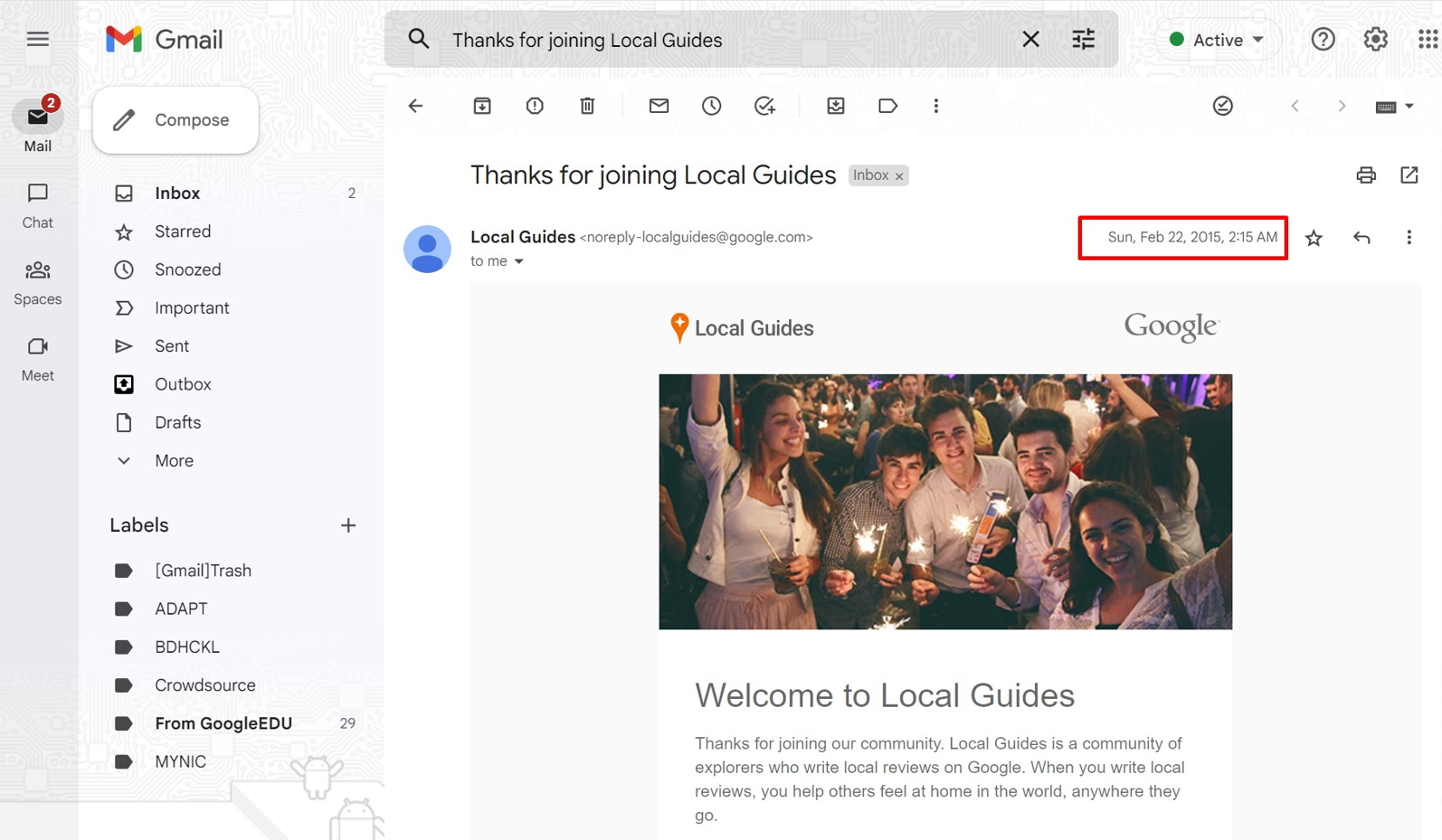
Task: Archive this email
Action: click(482, 106)
